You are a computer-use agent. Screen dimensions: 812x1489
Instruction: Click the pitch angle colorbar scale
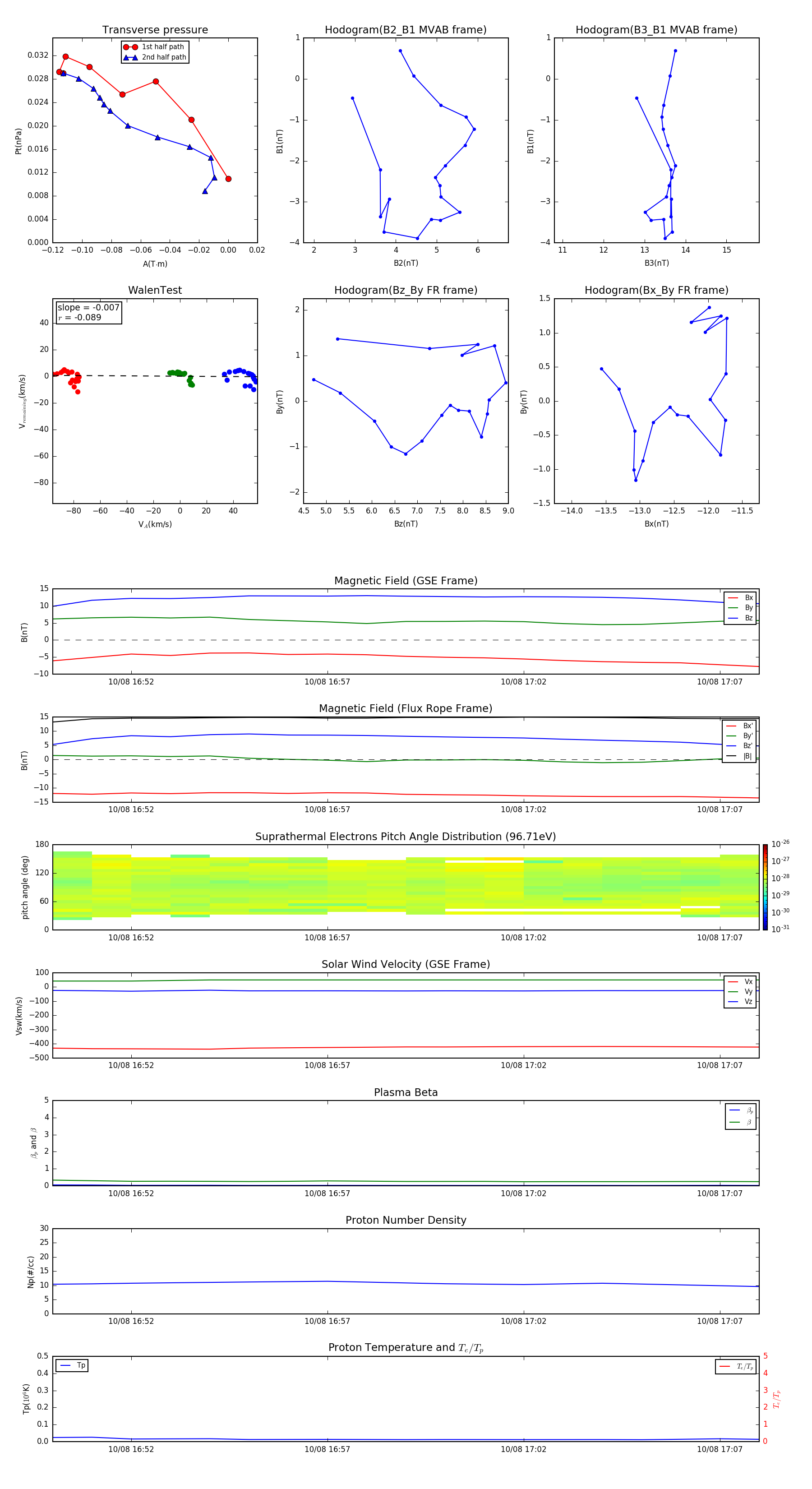[x=765, y=887]
